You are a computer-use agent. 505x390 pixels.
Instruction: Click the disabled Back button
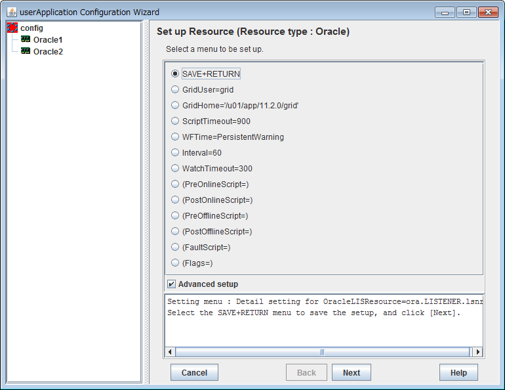(x=306, y=372)
